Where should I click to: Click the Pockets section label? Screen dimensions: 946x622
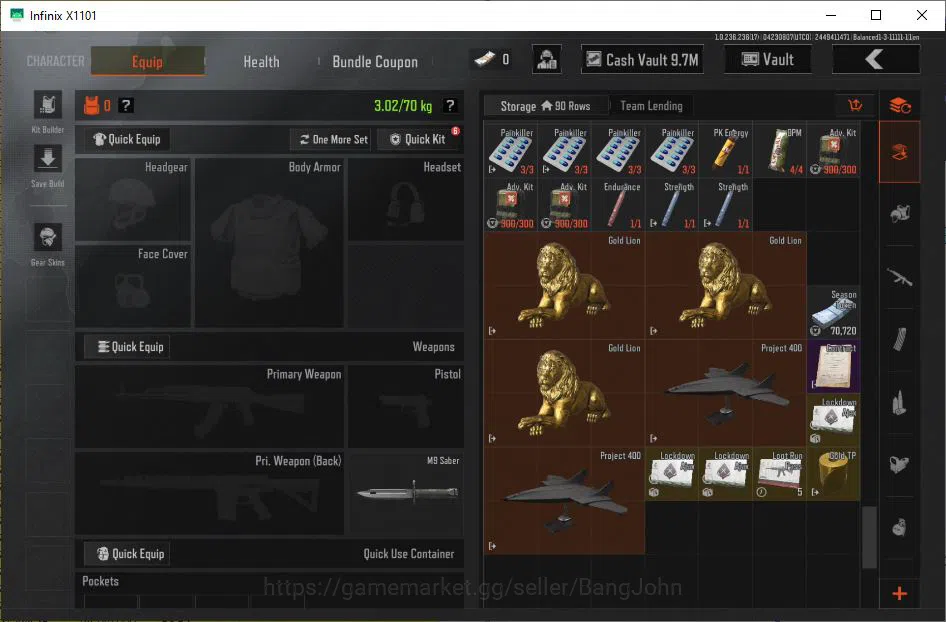tap(101, 581)
